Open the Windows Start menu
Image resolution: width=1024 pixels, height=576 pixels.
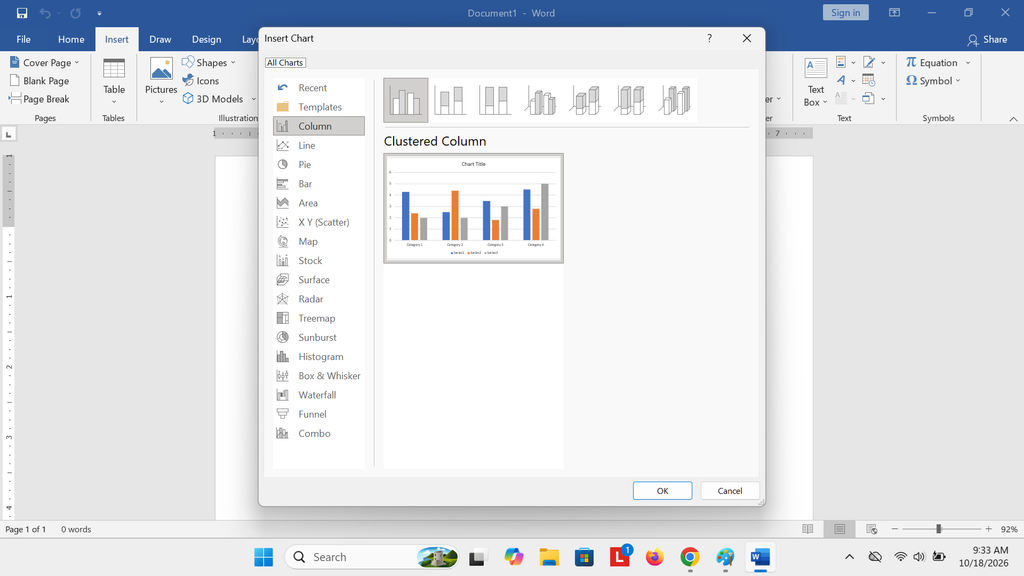pyautogui.click(x=264, y=557)
